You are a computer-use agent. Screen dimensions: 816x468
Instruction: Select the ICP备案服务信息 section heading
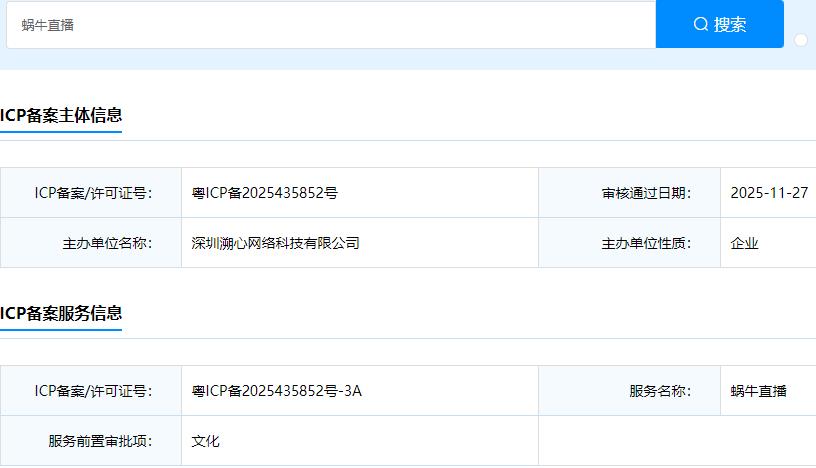pyautogui.click(x=61, y=313)
